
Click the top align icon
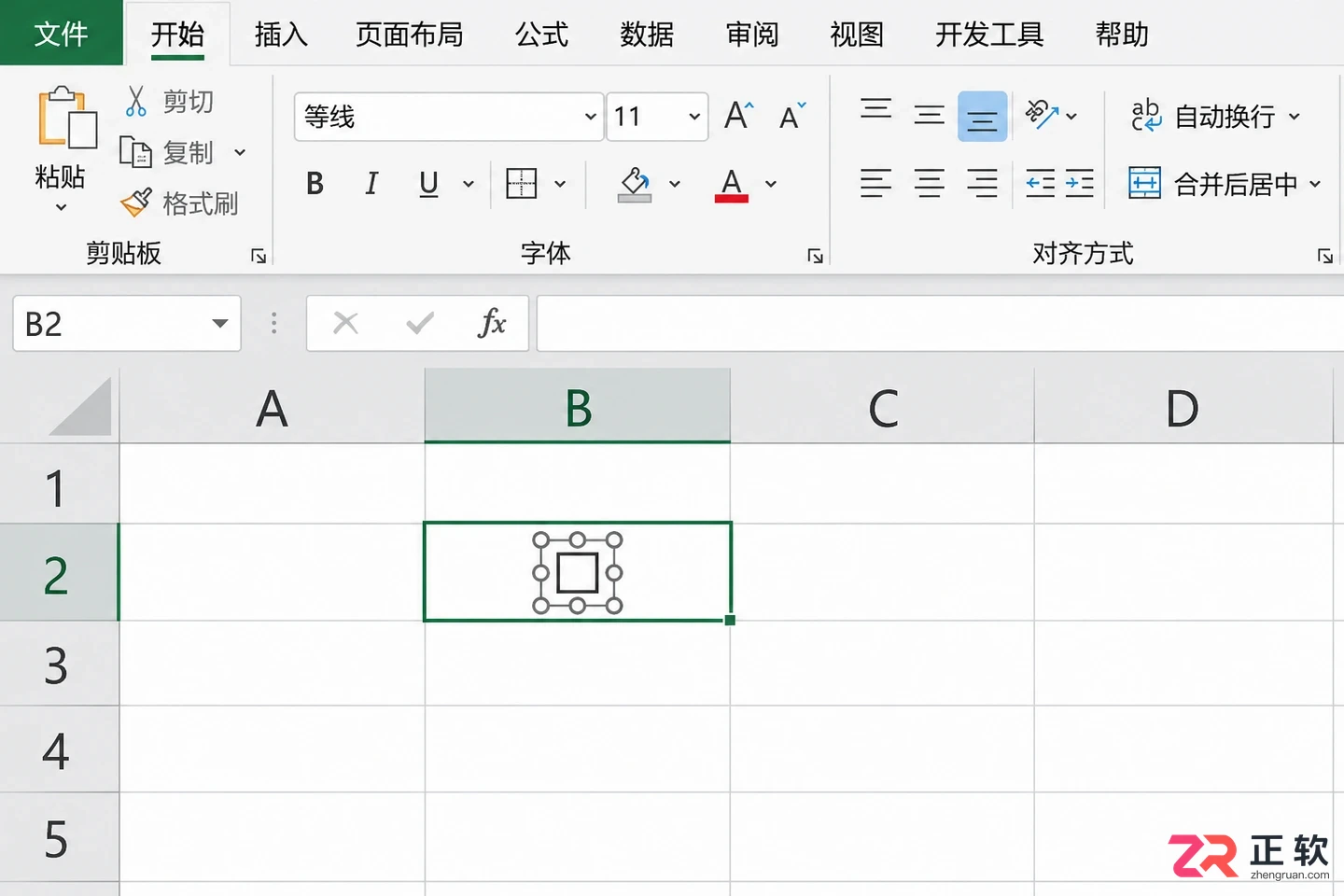[875, 110]
